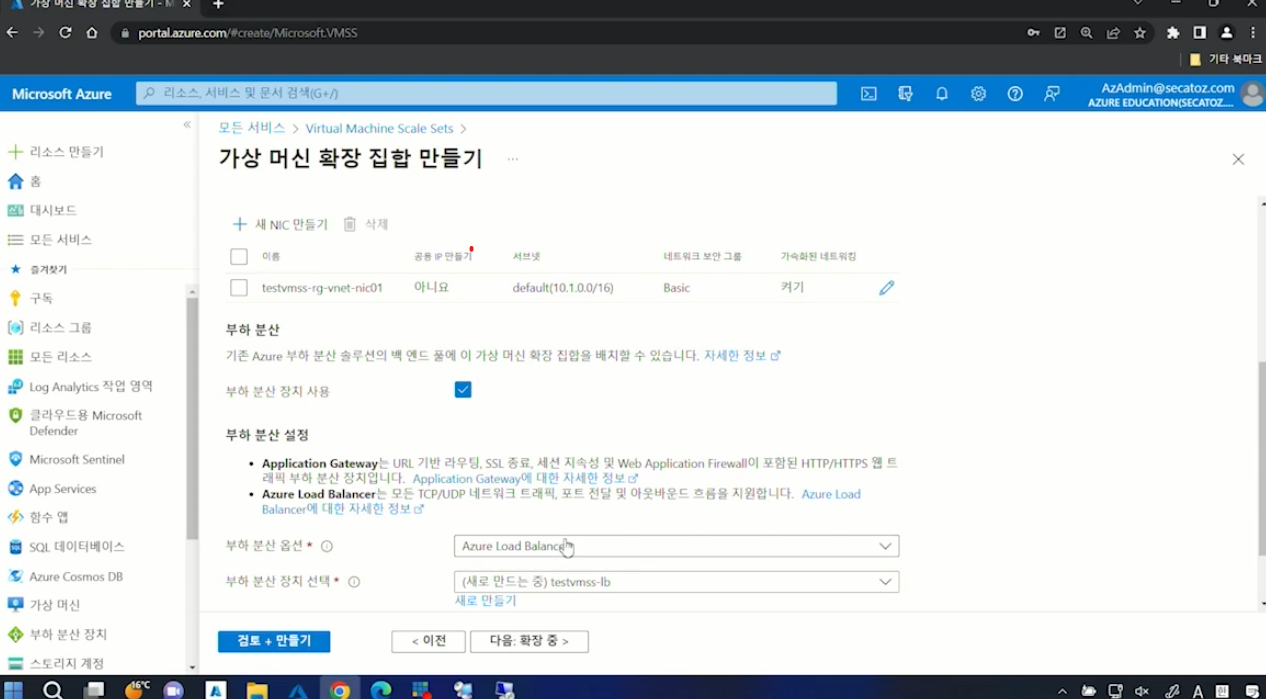
Task: Open the notifications bell
Action: point(942,94)
